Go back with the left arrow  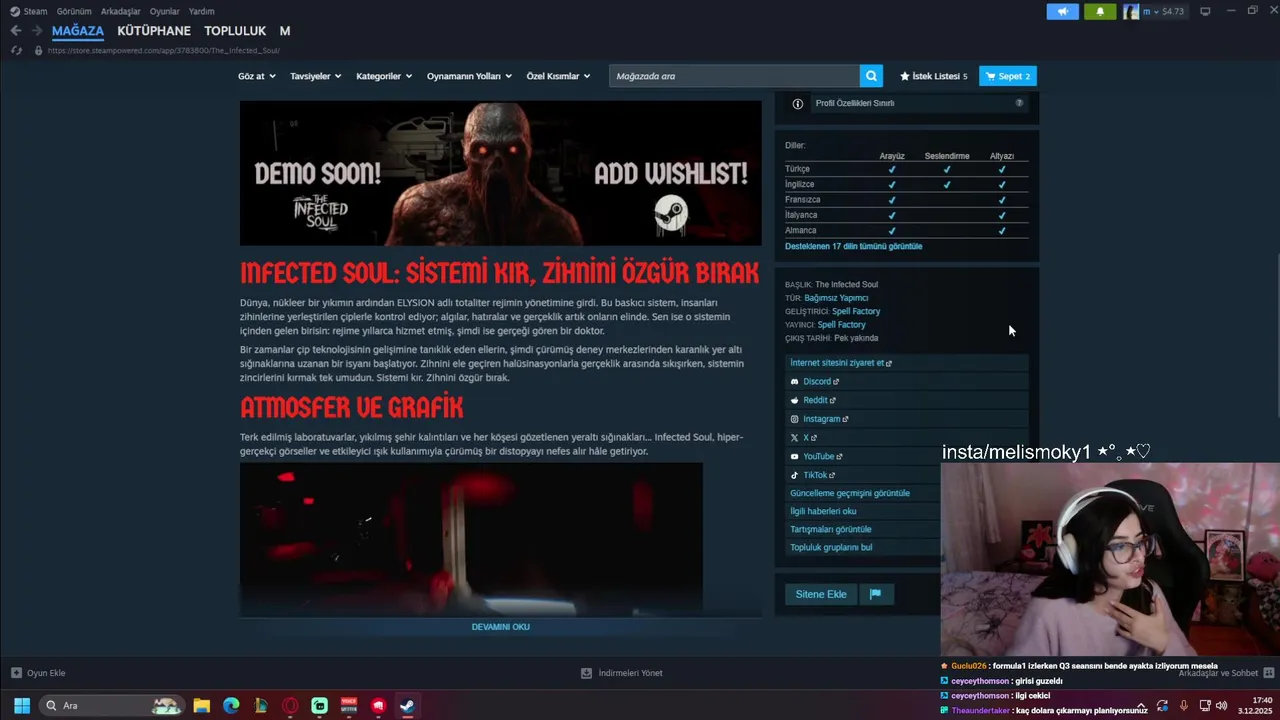pyautogui.click(x=15, y=31)
